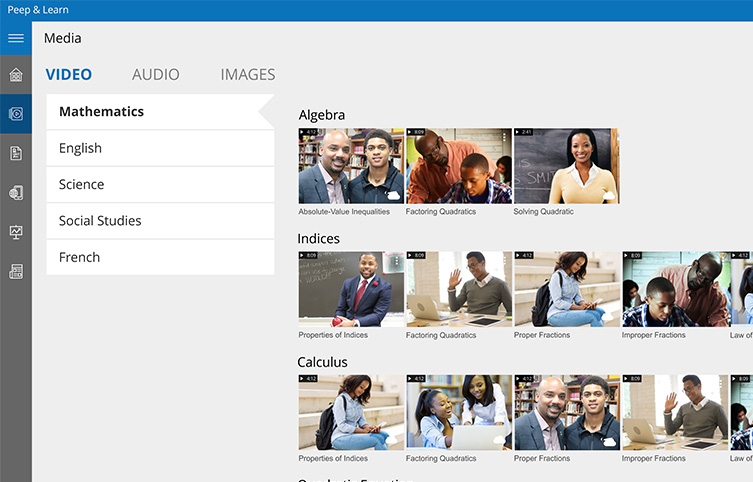The width and height of the screenshot is (753, 482).
Task: Play Improper Fractions thumbnail under Indices
Action: click(x=675, y=289)
